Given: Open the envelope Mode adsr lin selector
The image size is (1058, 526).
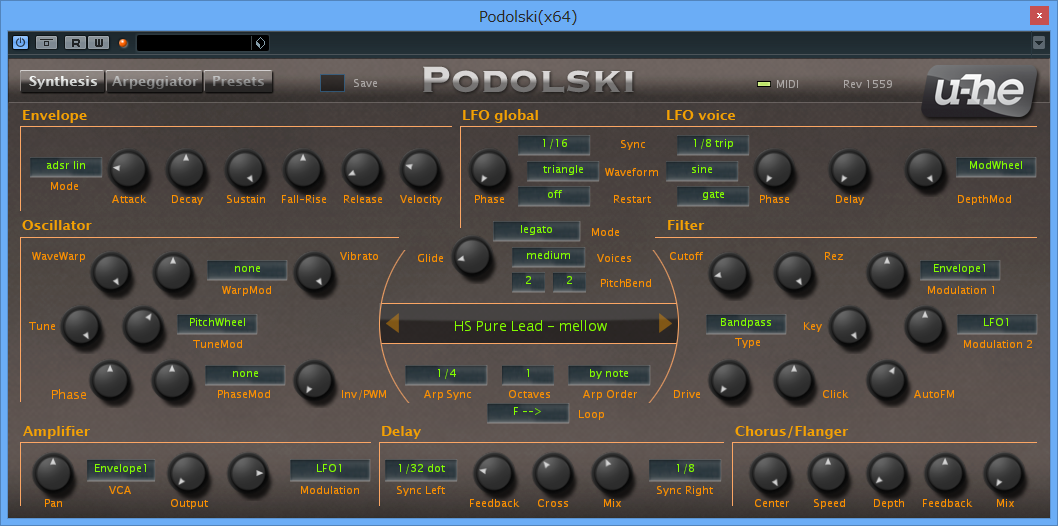Looking at the screenshot, I should click(66, 167).
